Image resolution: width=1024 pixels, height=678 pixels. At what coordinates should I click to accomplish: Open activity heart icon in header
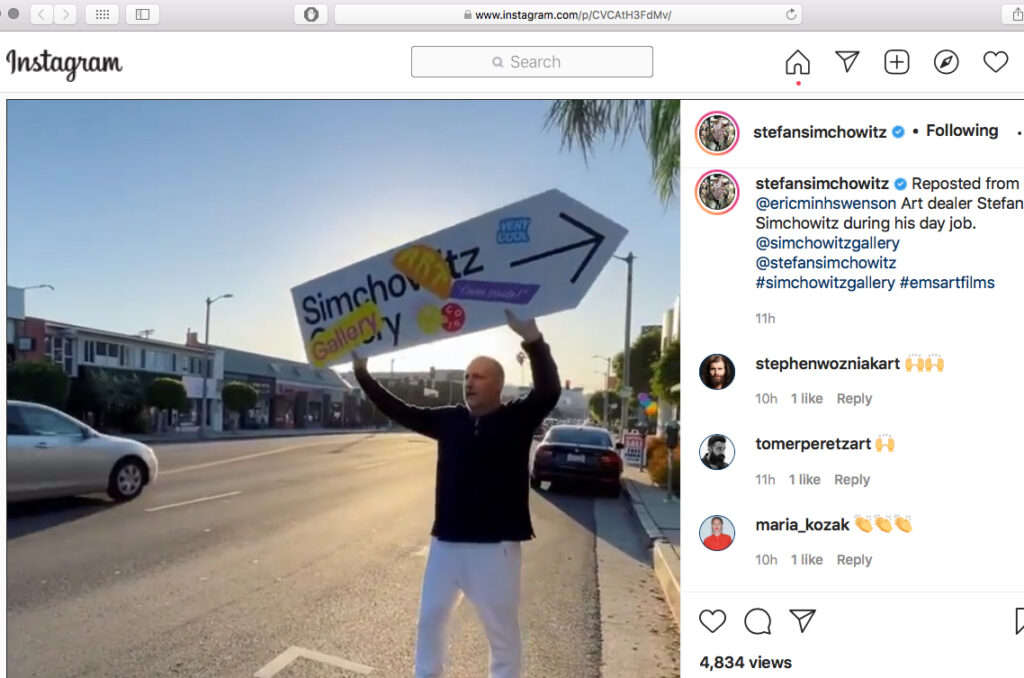[995, 62]
